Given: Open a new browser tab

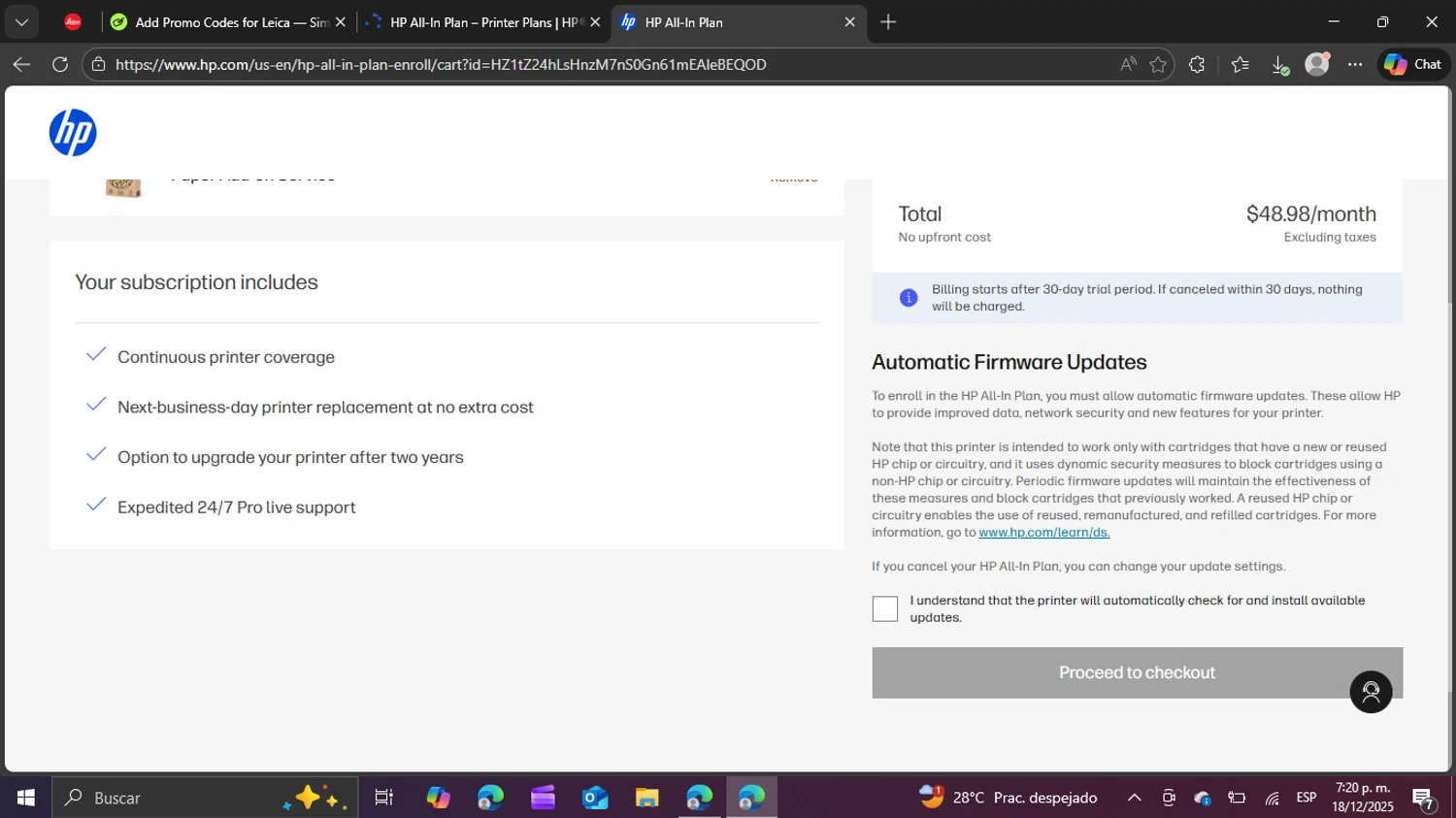Looking at the screenshot, I should coord(888,21).
